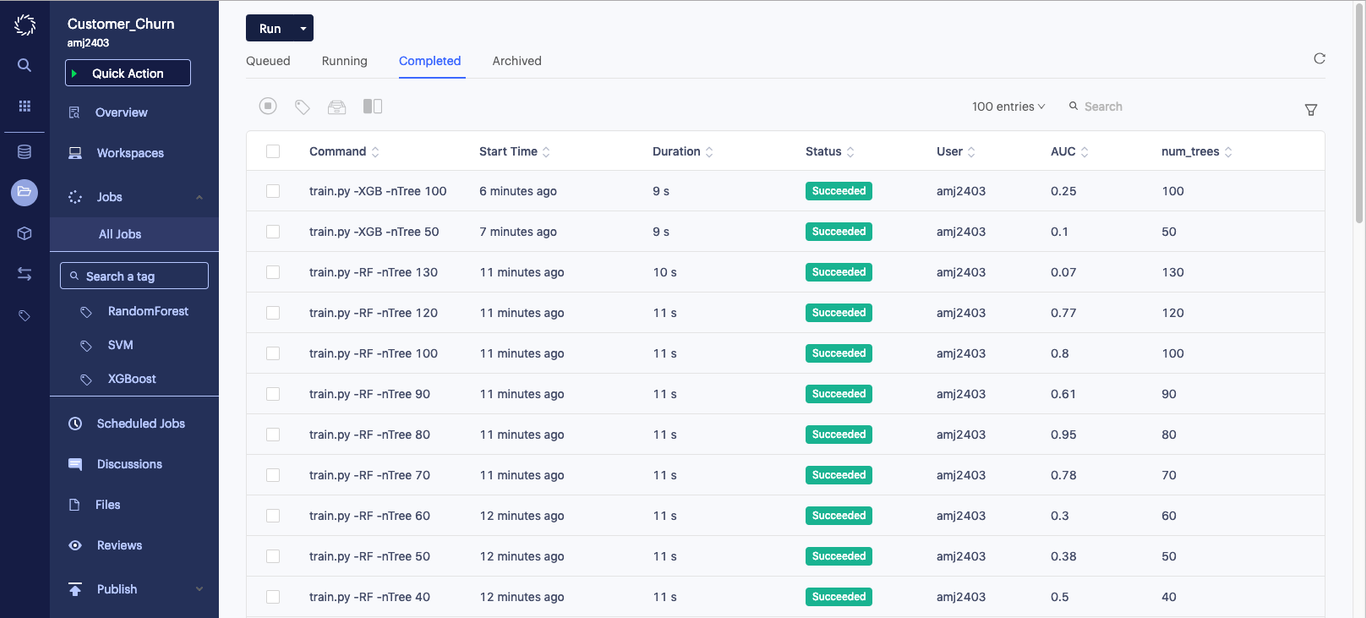Viewport: 1366px width, 618px height.
Task: Open the 100 entries dropdown
Action: click(1008, 106)
